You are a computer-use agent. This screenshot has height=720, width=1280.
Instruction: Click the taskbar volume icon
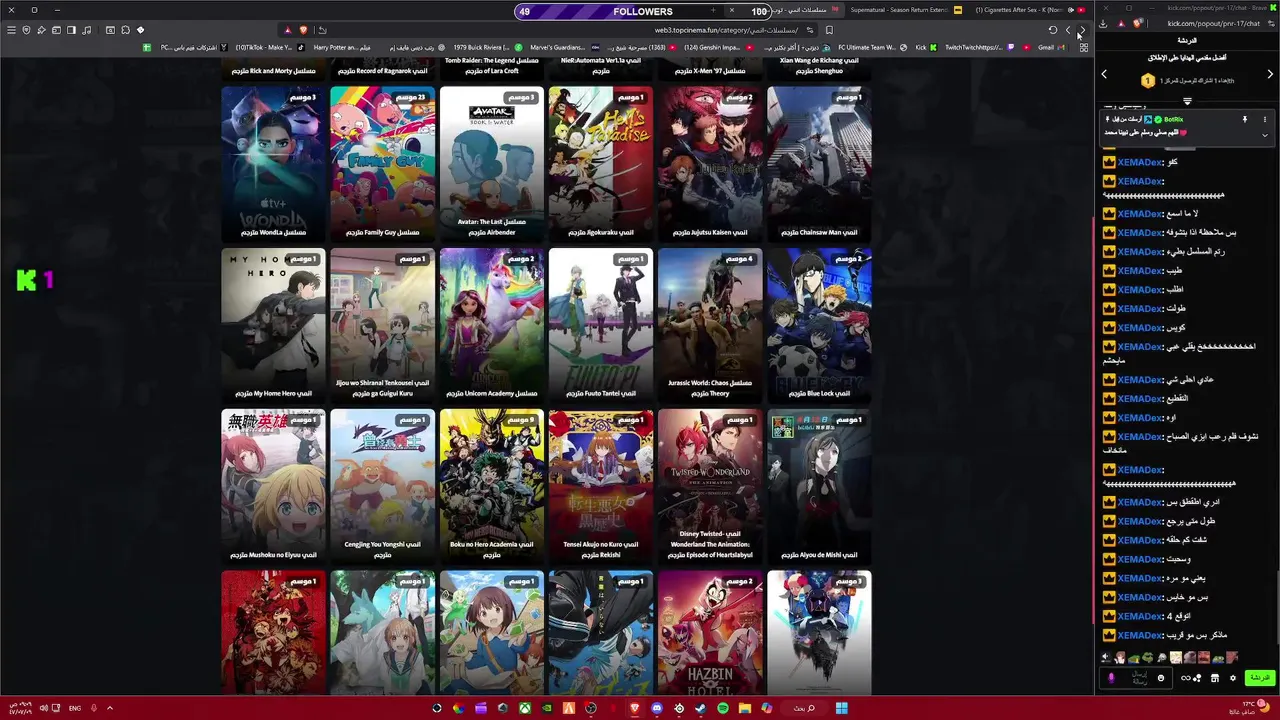tap(43, 708)
